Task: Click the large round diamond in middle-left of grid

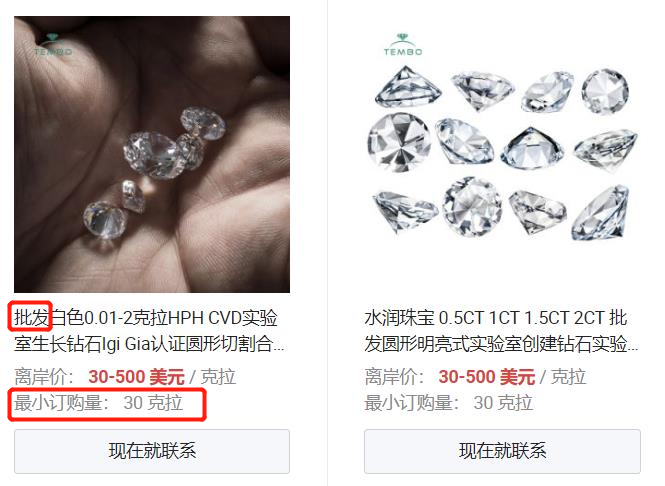Action: click(x=399, y=142)
